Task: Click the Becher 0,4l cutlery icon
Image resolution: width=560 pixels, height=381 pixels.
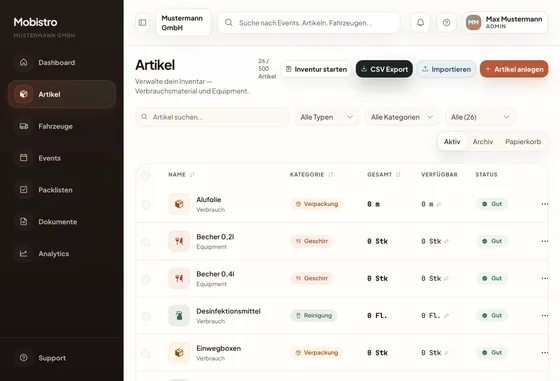Action: [179, 278]
